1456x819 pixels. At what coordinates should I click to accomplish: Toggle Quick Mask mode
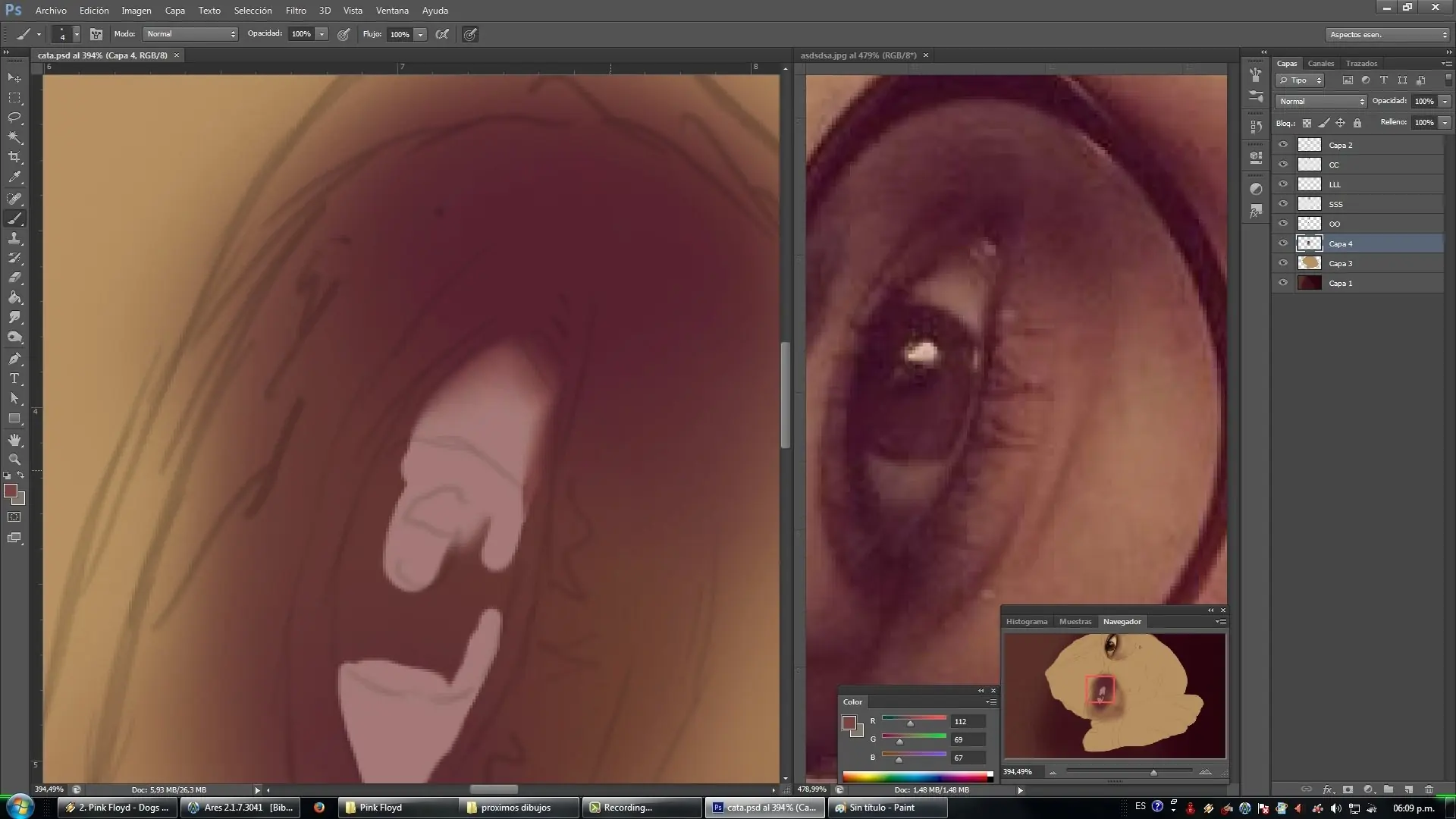coord(14,517)
